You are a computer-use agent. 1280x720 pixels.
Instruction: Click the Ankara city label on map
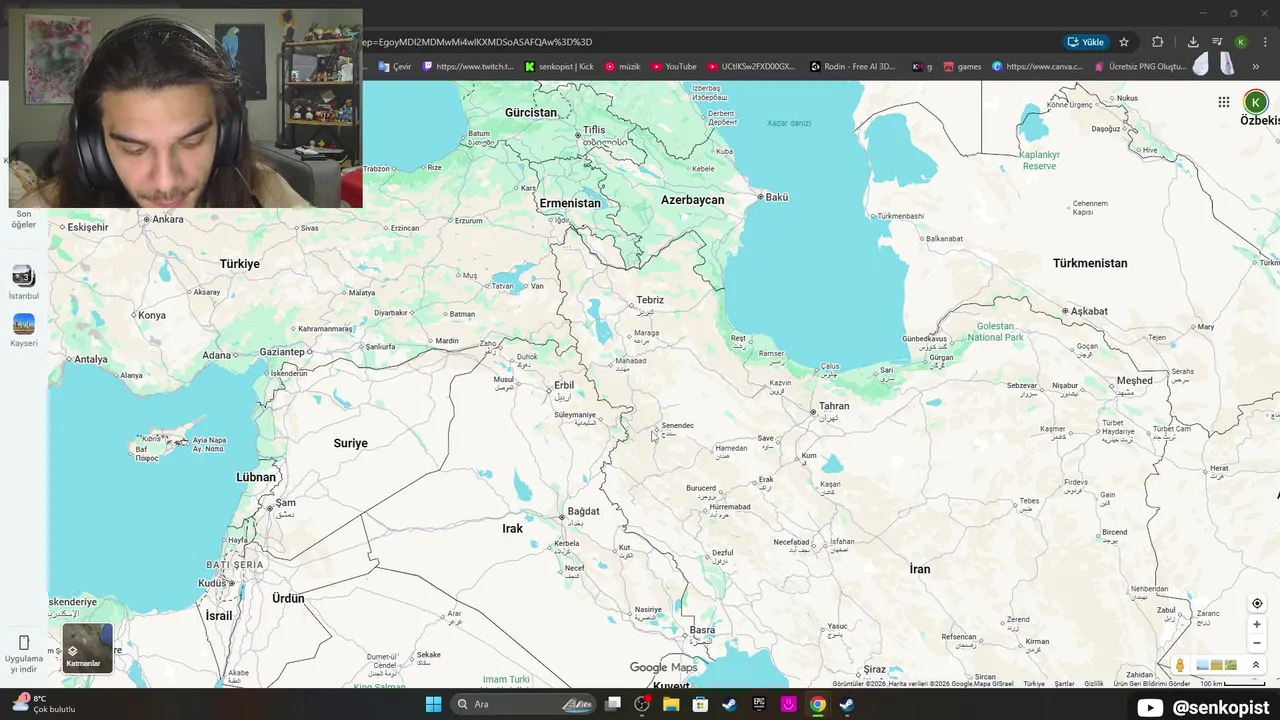click(167, 219)
